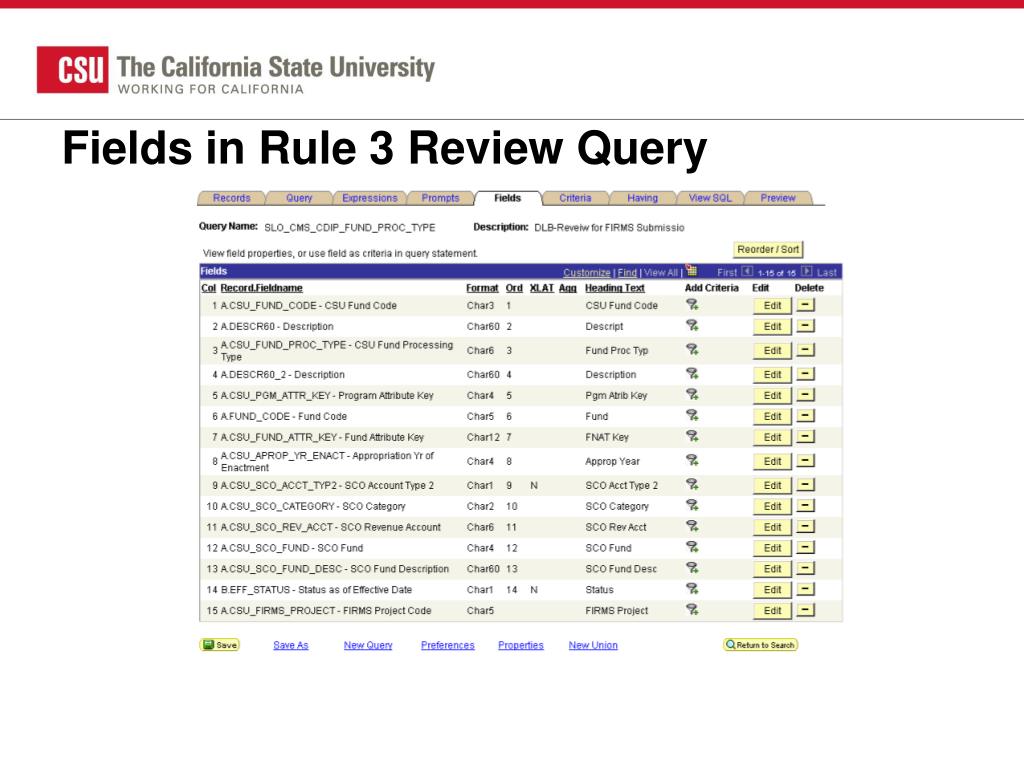Customize the Fields grid
This screenshot has width=1024, height=768.
tap(587, 272)
